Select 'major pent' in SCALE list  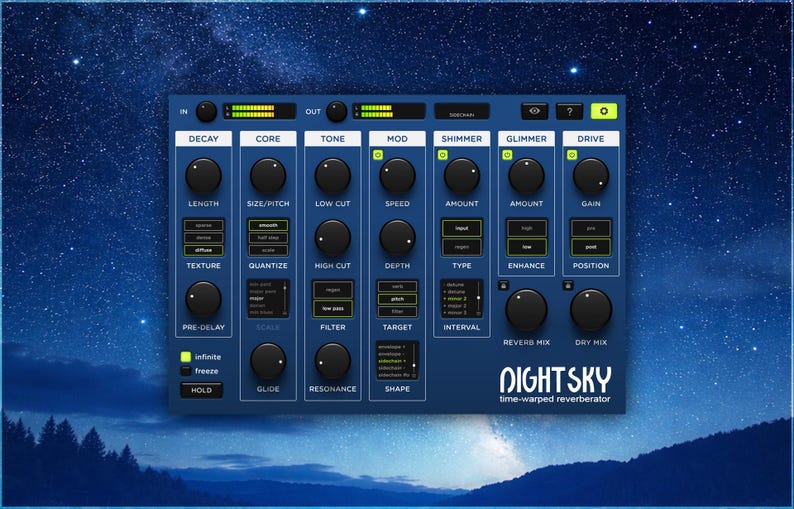263,292
